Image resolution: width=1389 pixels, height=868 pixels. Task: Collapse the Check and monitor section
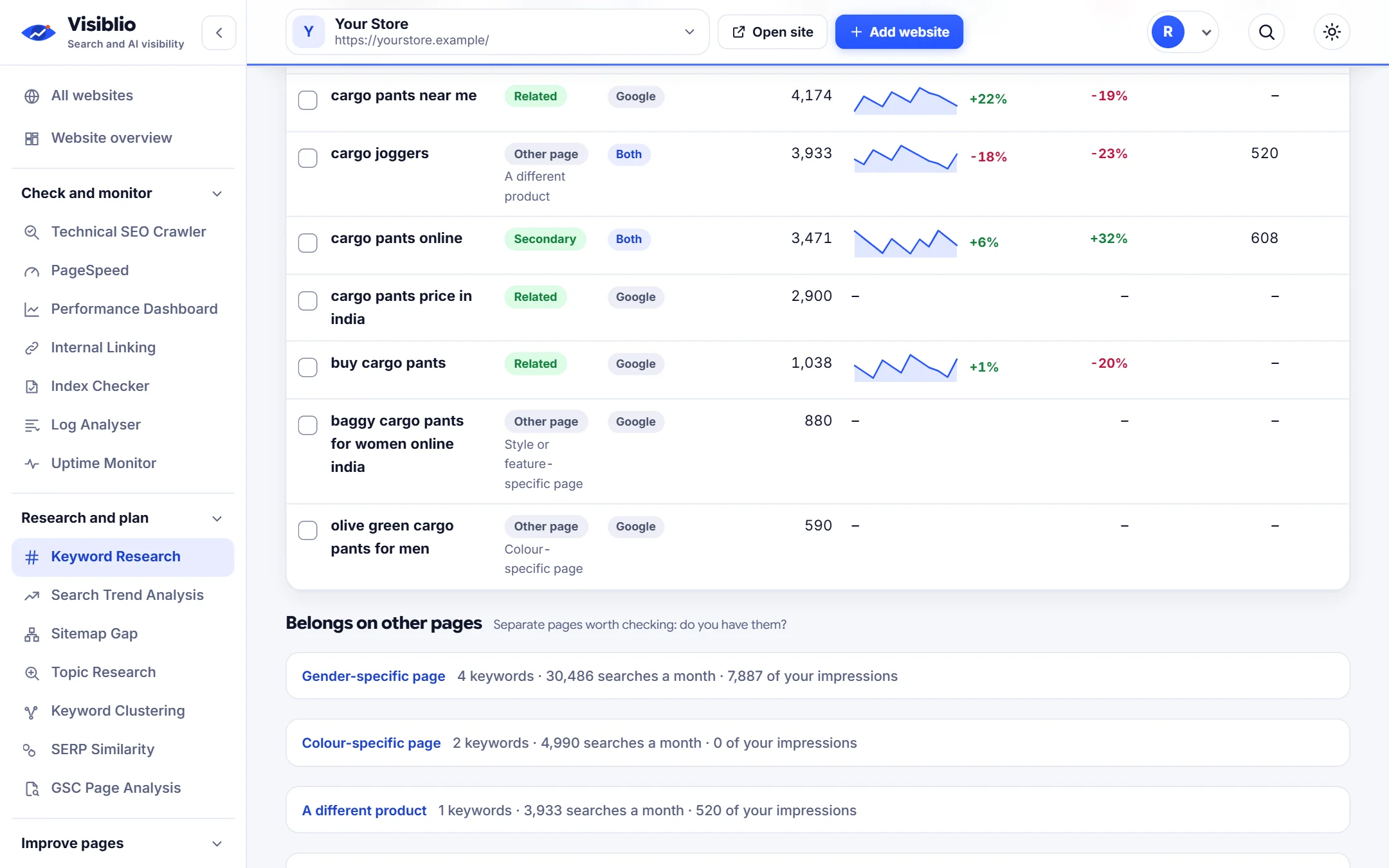coord(123,194)
